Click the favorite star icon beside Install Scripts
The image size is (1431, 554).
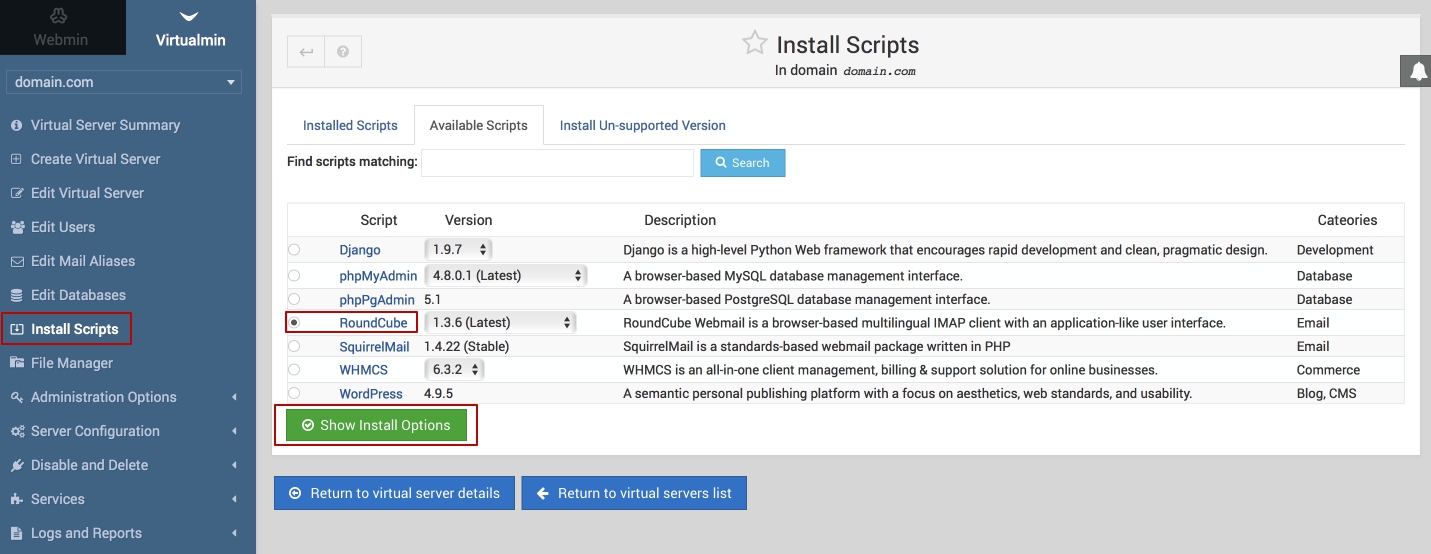754,43
